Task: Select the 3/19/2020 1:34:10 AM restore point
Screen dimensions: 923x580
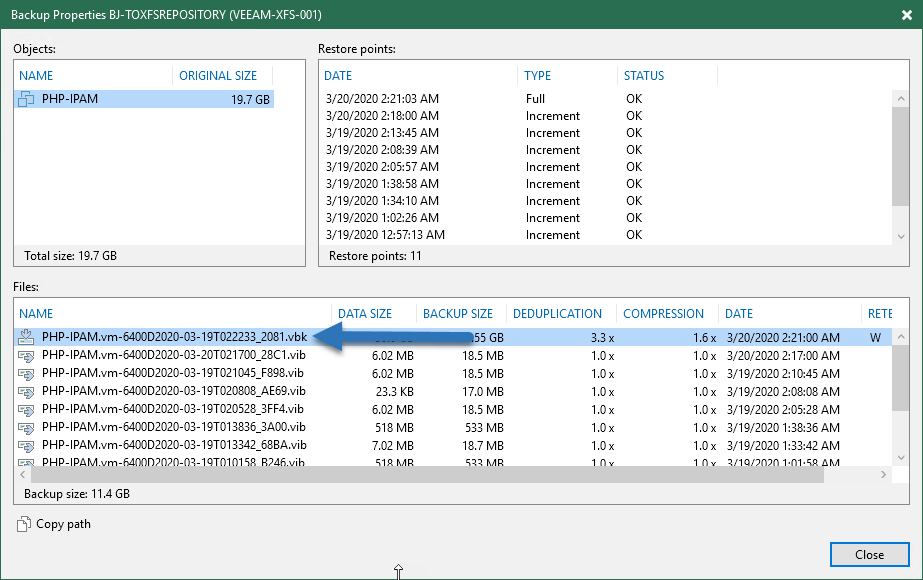Action: [606, 201]
